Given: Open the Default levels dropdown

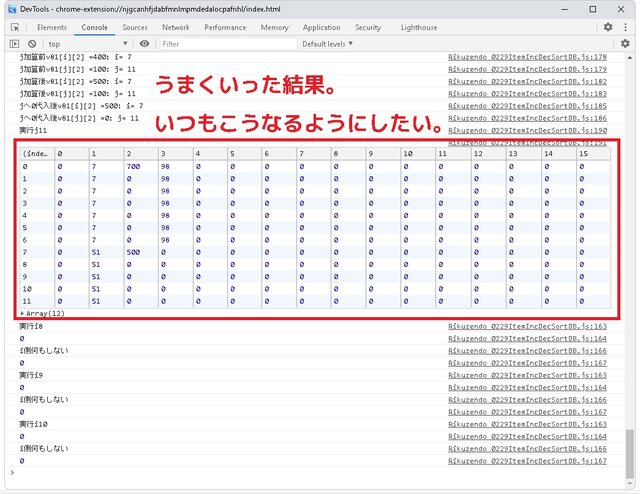Looking at the screenshot, I should pos(327,44).
